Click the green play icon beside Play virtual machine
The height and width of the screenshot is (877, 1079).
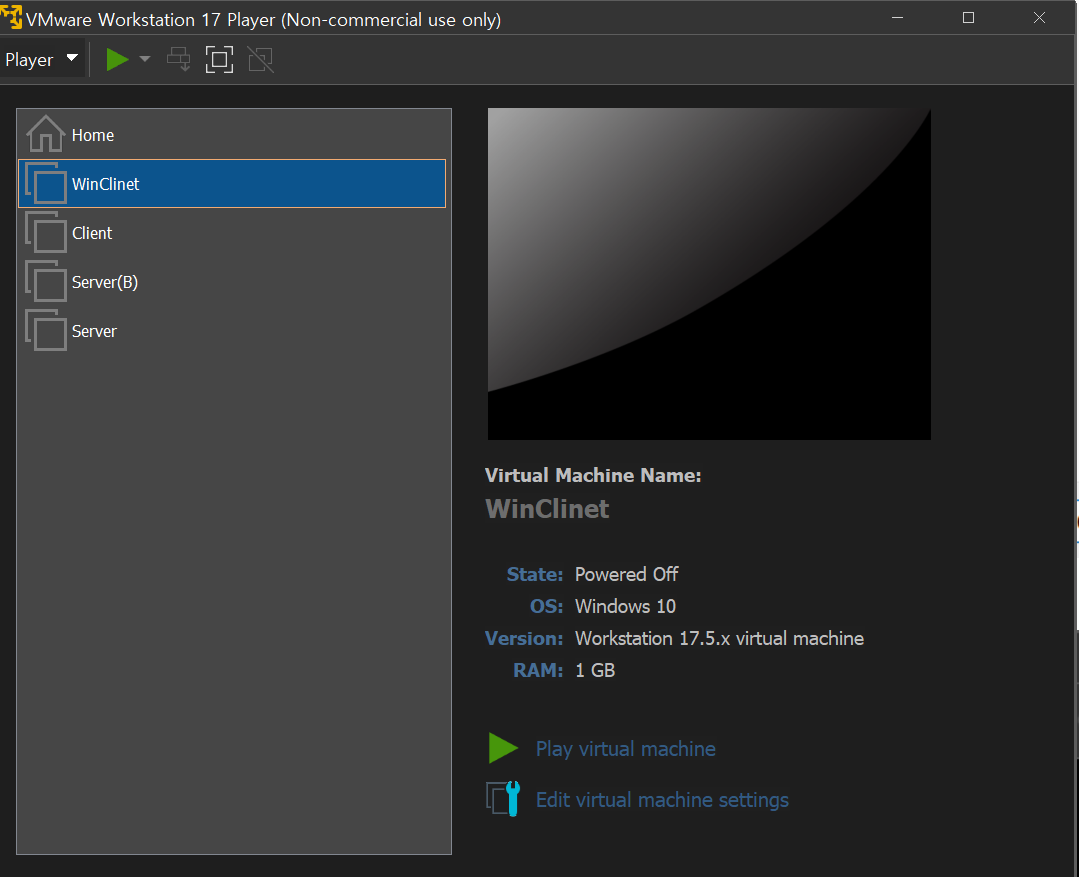click(503, 748)
